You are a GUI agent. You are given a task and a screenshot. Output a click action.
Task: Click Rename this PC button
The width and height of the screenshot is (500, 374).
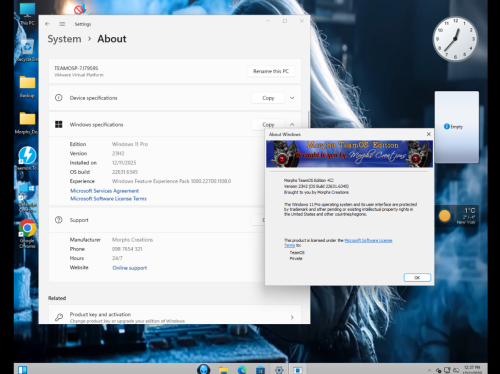[271, 71]
